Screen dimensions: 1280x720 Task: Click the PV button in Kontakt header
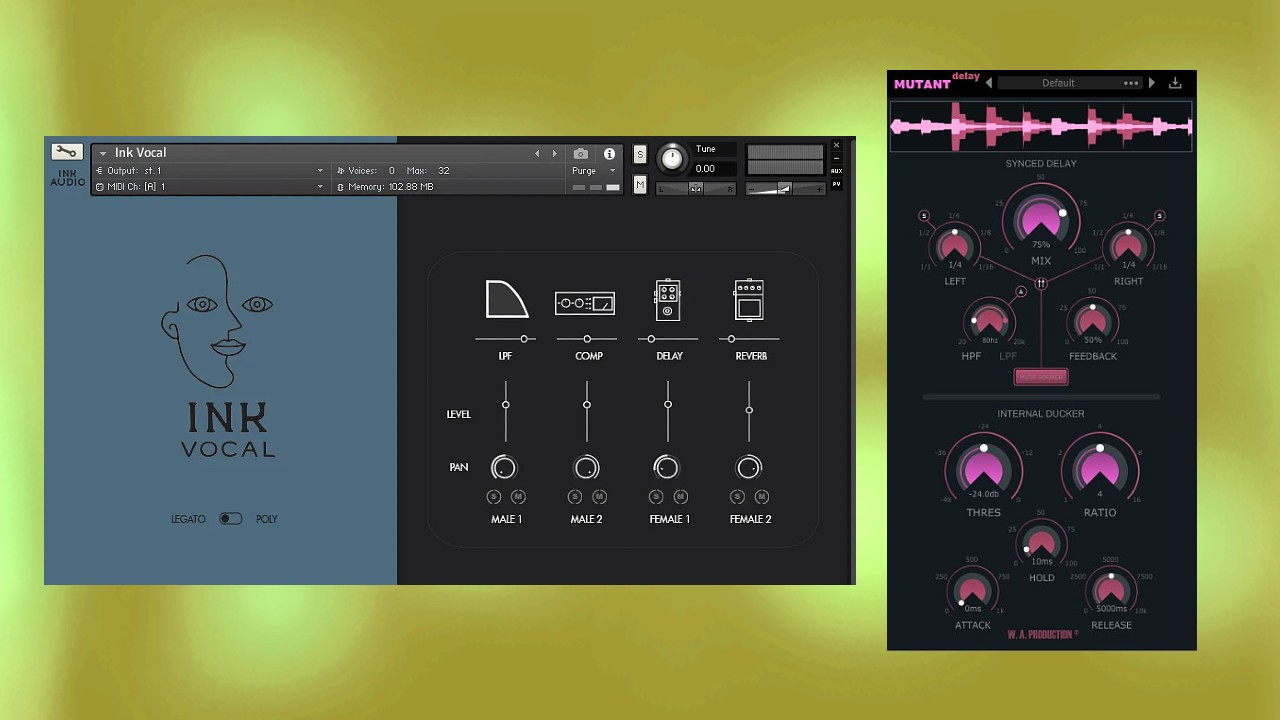pyautogui.click(x=837, y=184)
